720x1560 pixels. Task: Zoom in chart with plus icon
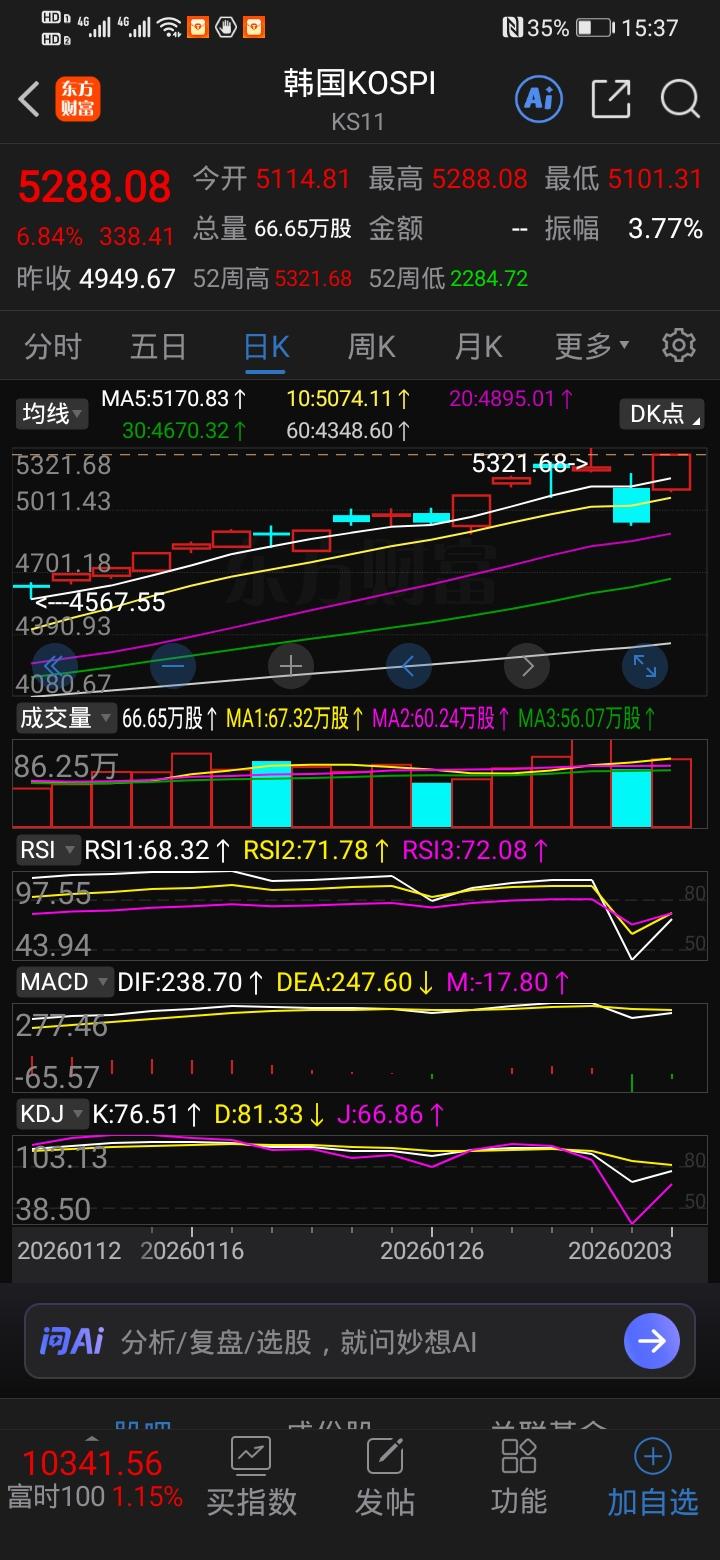[x=291, y=666]
